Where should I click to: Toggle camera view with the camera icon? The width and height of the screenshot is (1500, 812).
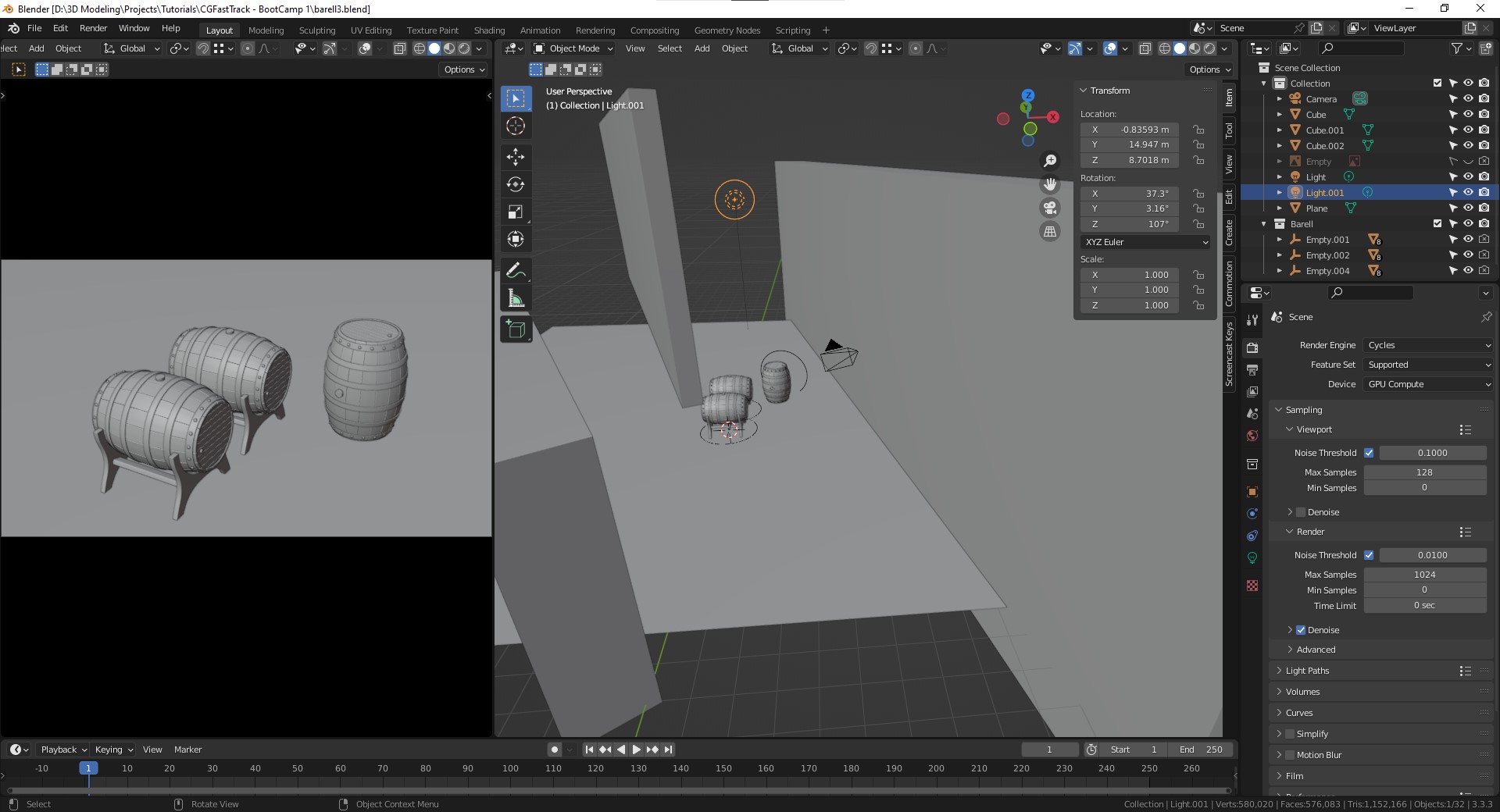click(x=1050, y=208)
